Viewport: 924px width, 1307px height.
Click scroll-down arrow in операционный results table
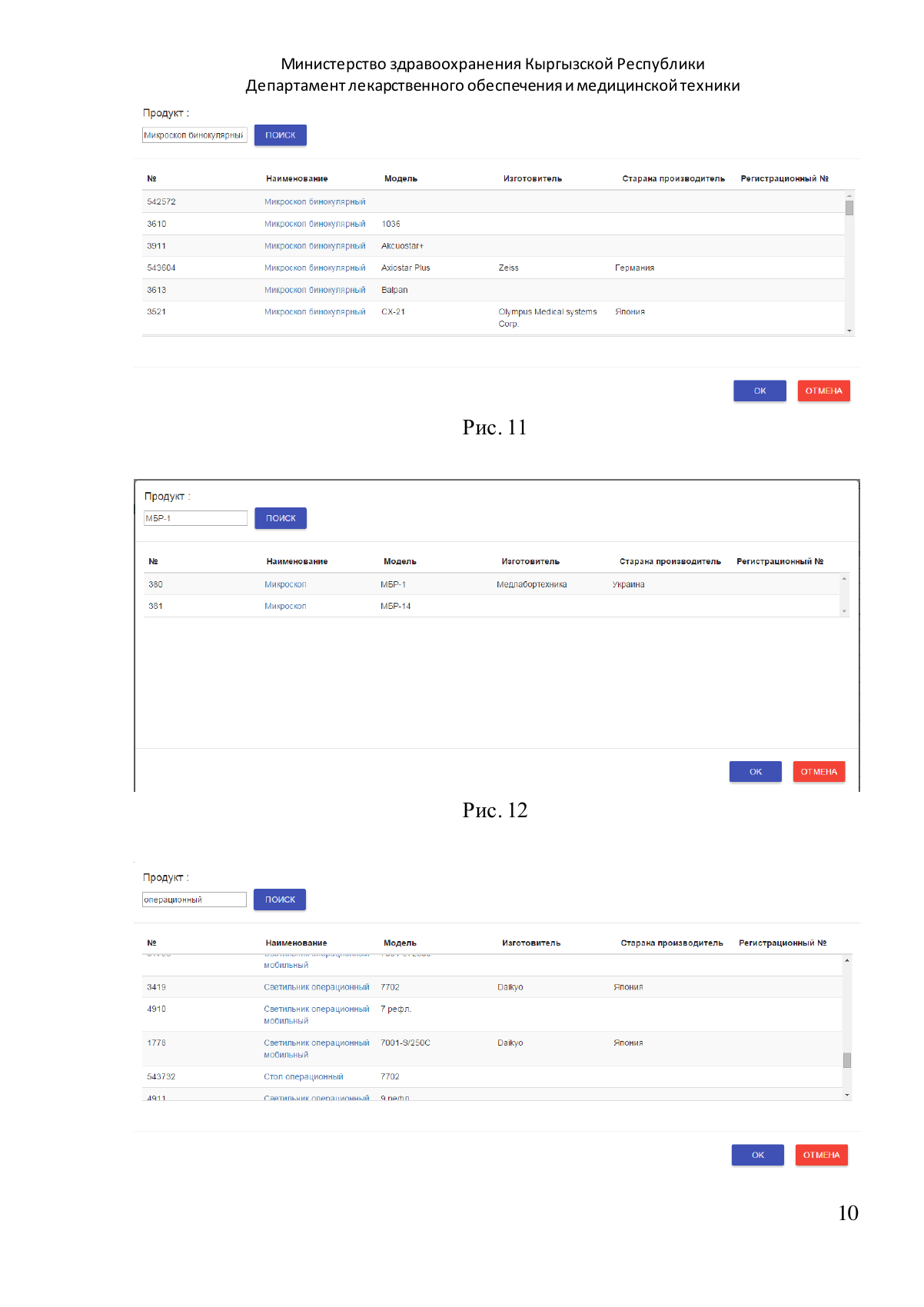pyautogui.click(x=847, y=1095)
